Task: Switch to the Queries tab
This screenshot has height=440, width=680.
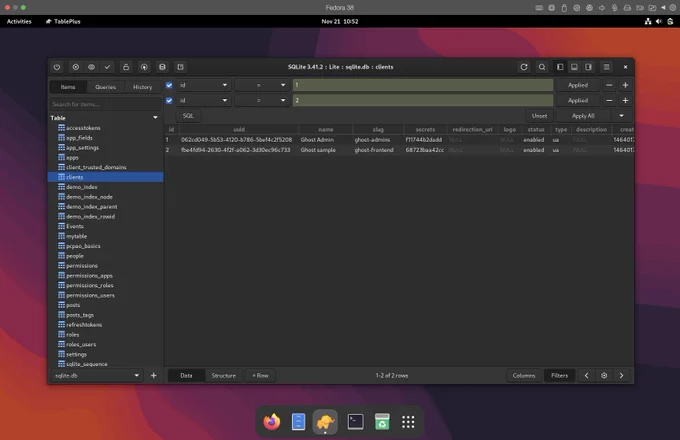Action: (105, 87)
